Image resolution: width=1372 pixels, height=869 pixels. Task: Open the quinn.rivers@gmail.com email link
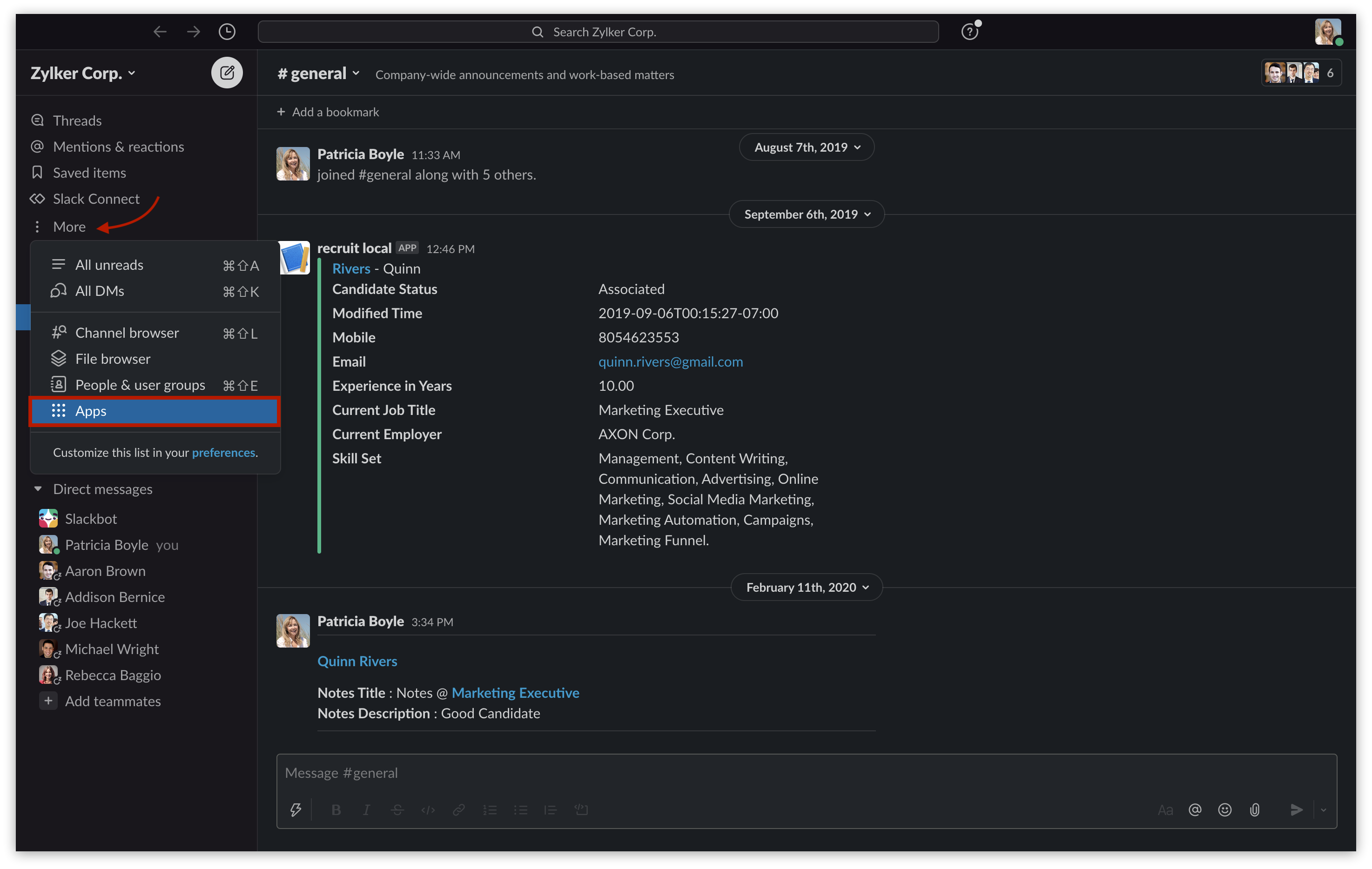pyautogui.click(x=670, y=361)
